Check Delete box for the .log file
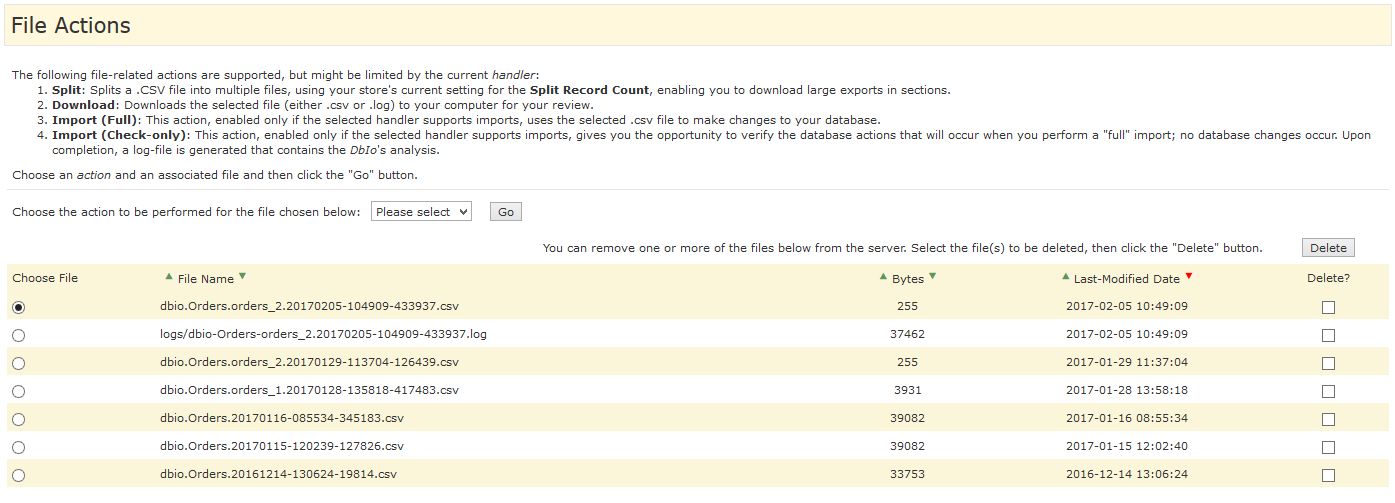 coord(1328,336)
